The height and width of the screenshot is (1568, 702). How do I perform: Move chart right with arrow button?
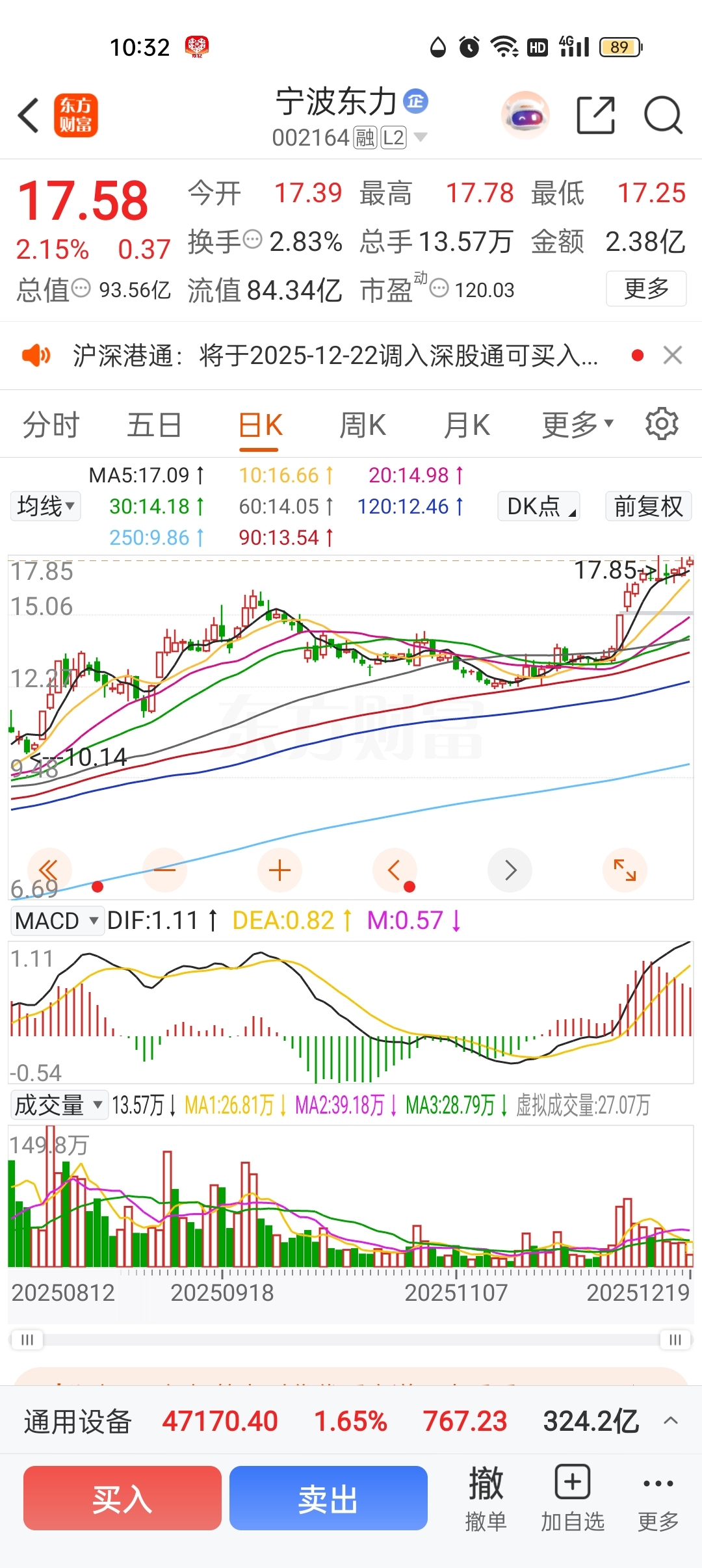point(510,870)
